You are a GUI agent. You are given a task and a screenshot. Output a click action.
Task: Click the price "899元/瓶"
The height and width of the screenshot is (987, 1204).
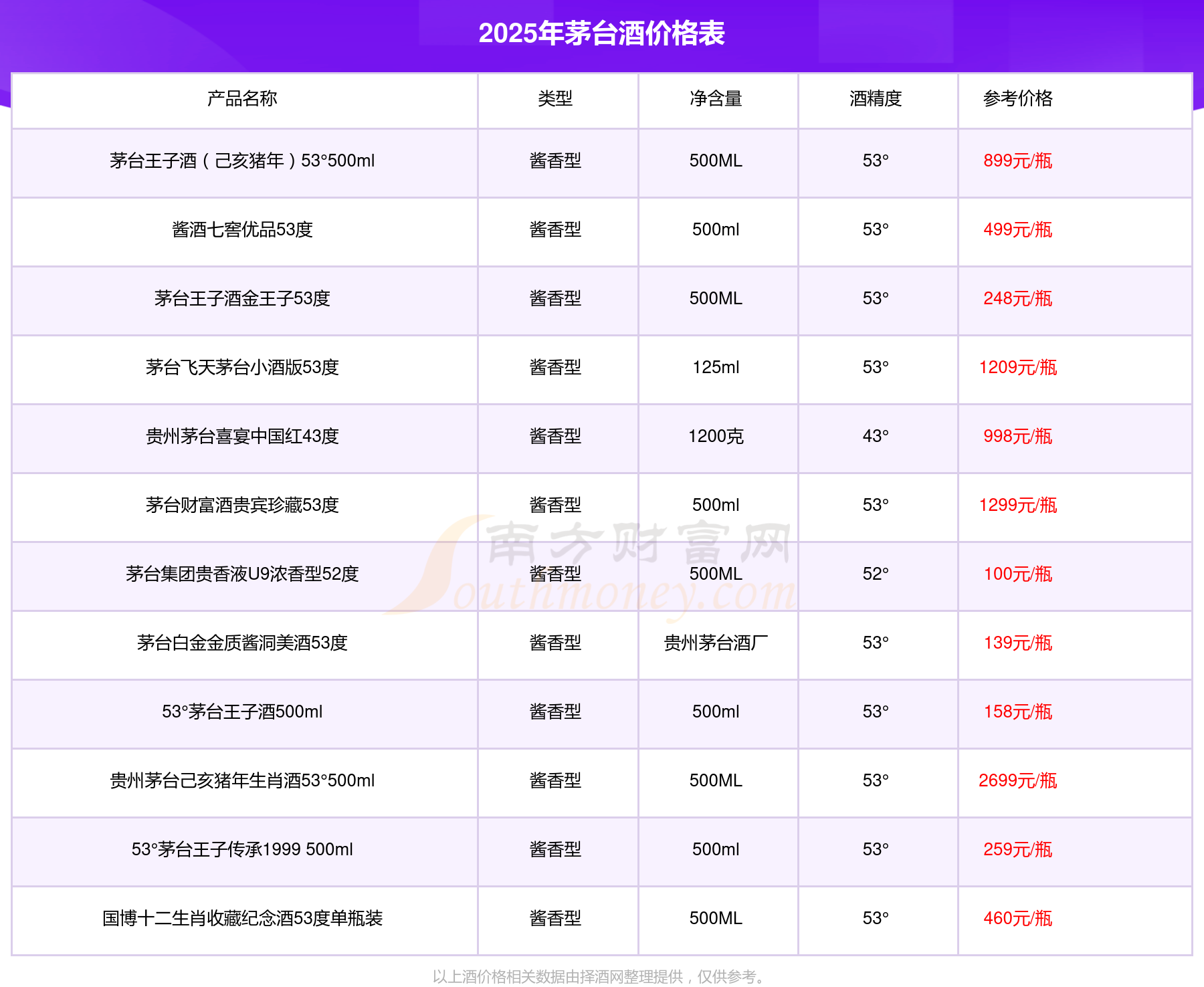point(1017,160)
